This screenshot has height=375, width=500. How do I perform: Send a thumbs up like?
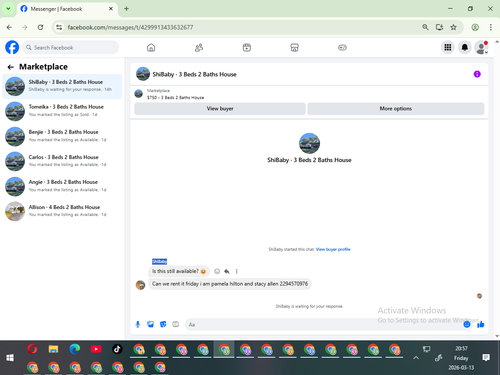click(480, 324)
